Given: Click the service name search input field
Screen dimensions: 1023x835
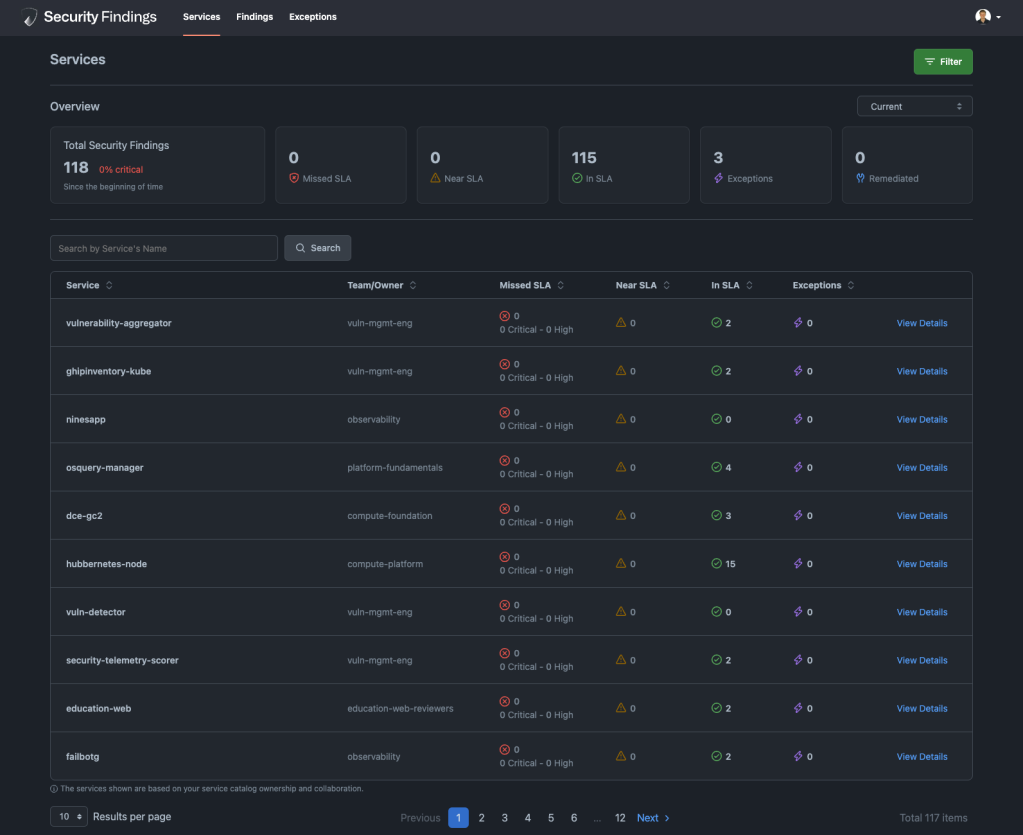Looking at the screenshot, I should coord(163,247).
